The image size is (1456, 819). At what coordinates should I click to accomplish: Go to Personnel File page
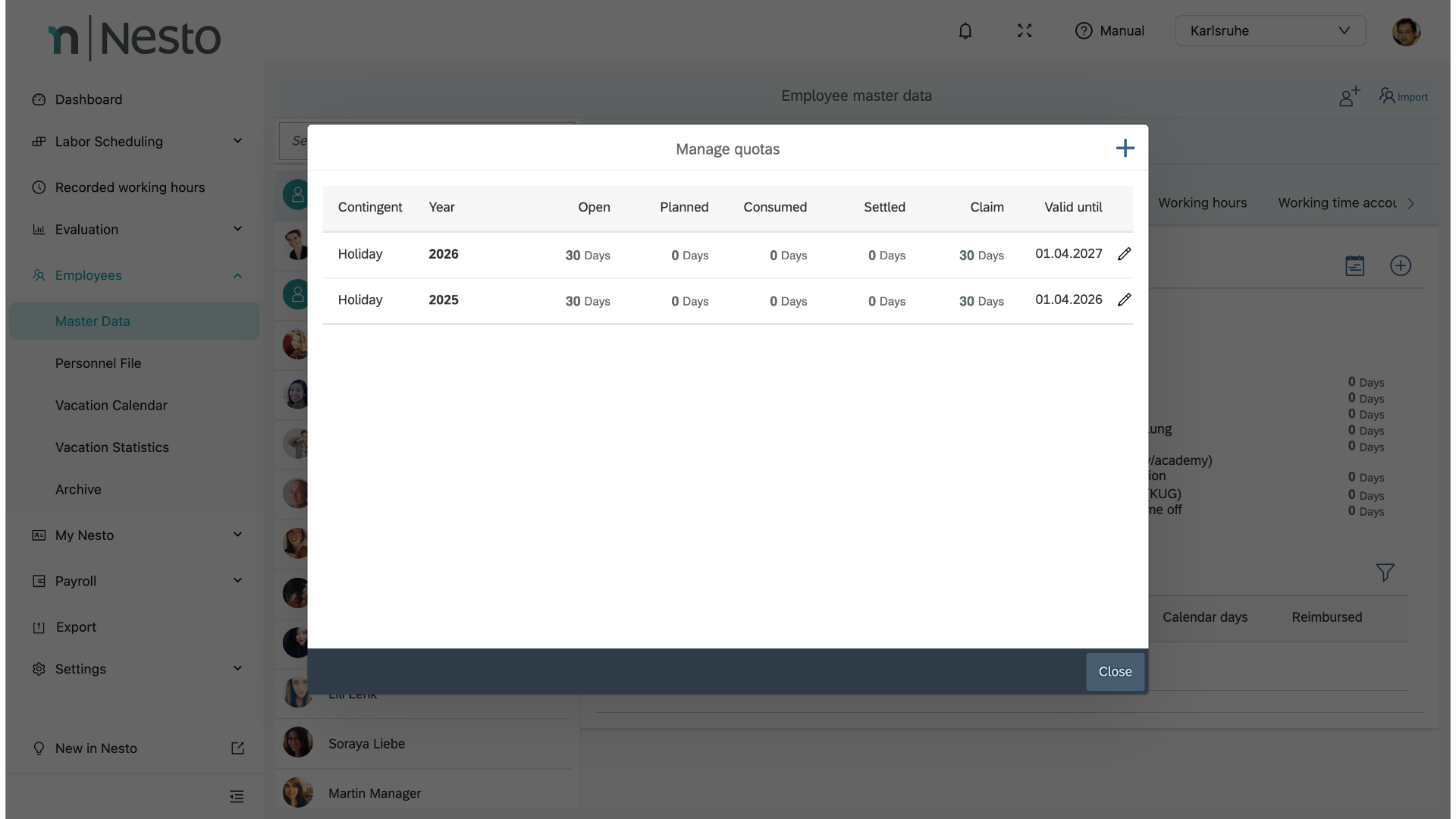pos(99,363)
